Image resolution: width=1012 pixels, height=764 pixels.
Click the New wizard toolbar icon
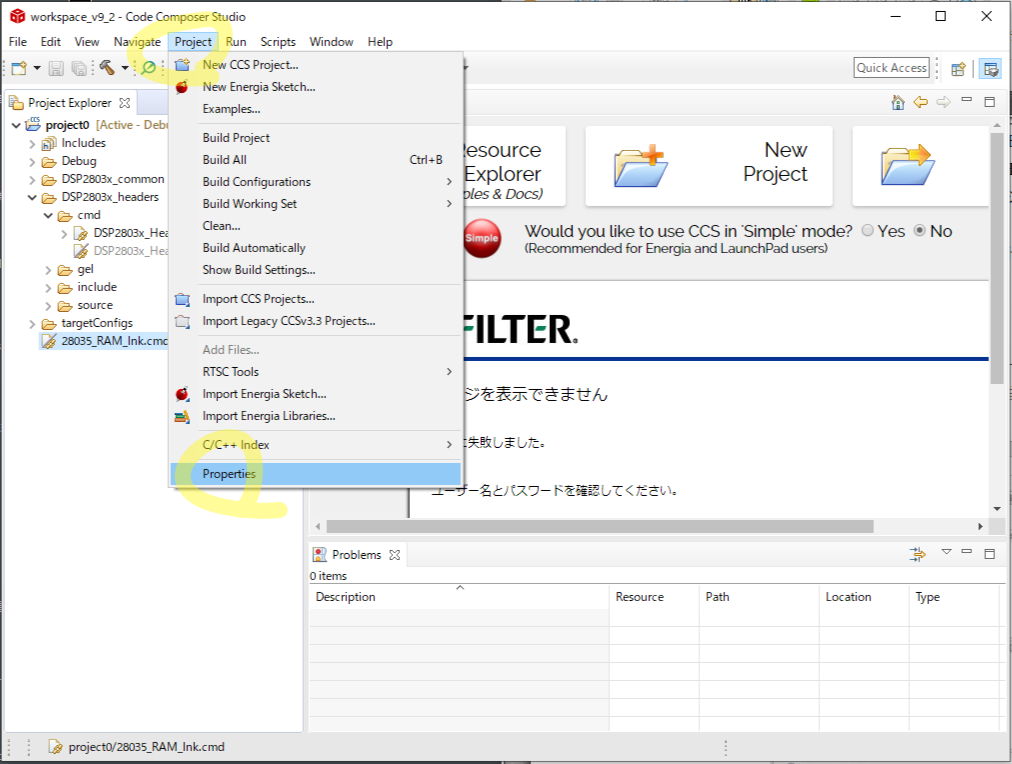pyautogui.click(x=19, y=68)
